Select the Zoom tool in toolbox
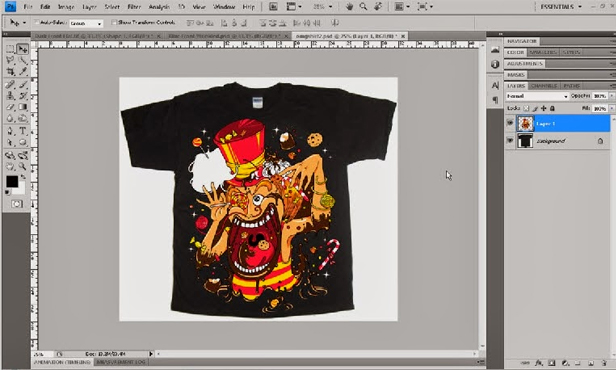 (x=22, y=167)
